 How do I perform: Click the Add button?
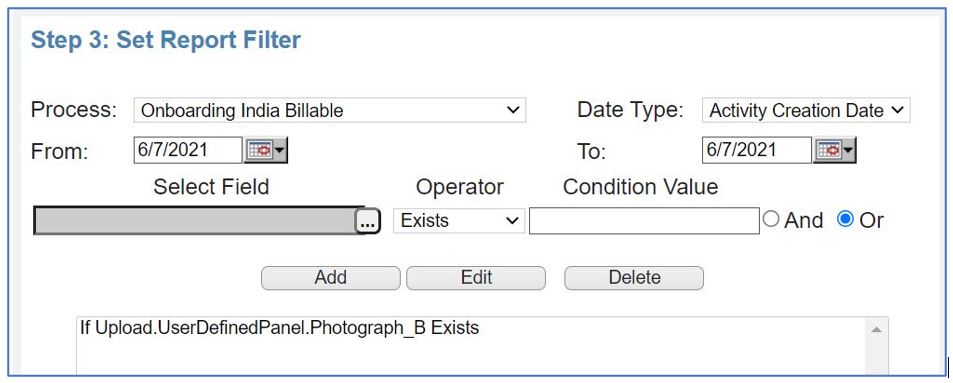click(331, 278)
